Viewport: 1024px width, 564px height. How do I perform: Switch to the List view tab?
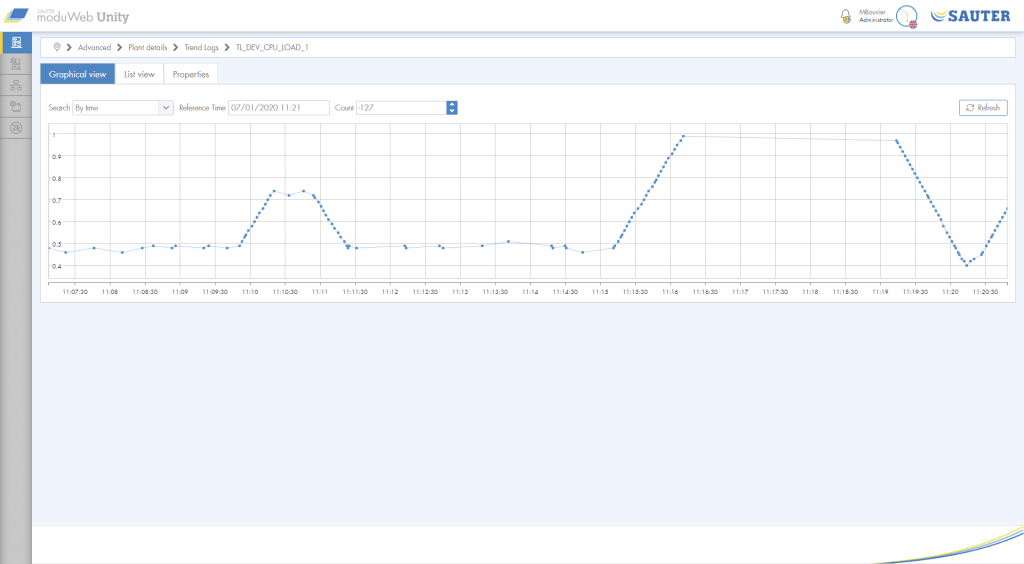[x=139, y=74]
